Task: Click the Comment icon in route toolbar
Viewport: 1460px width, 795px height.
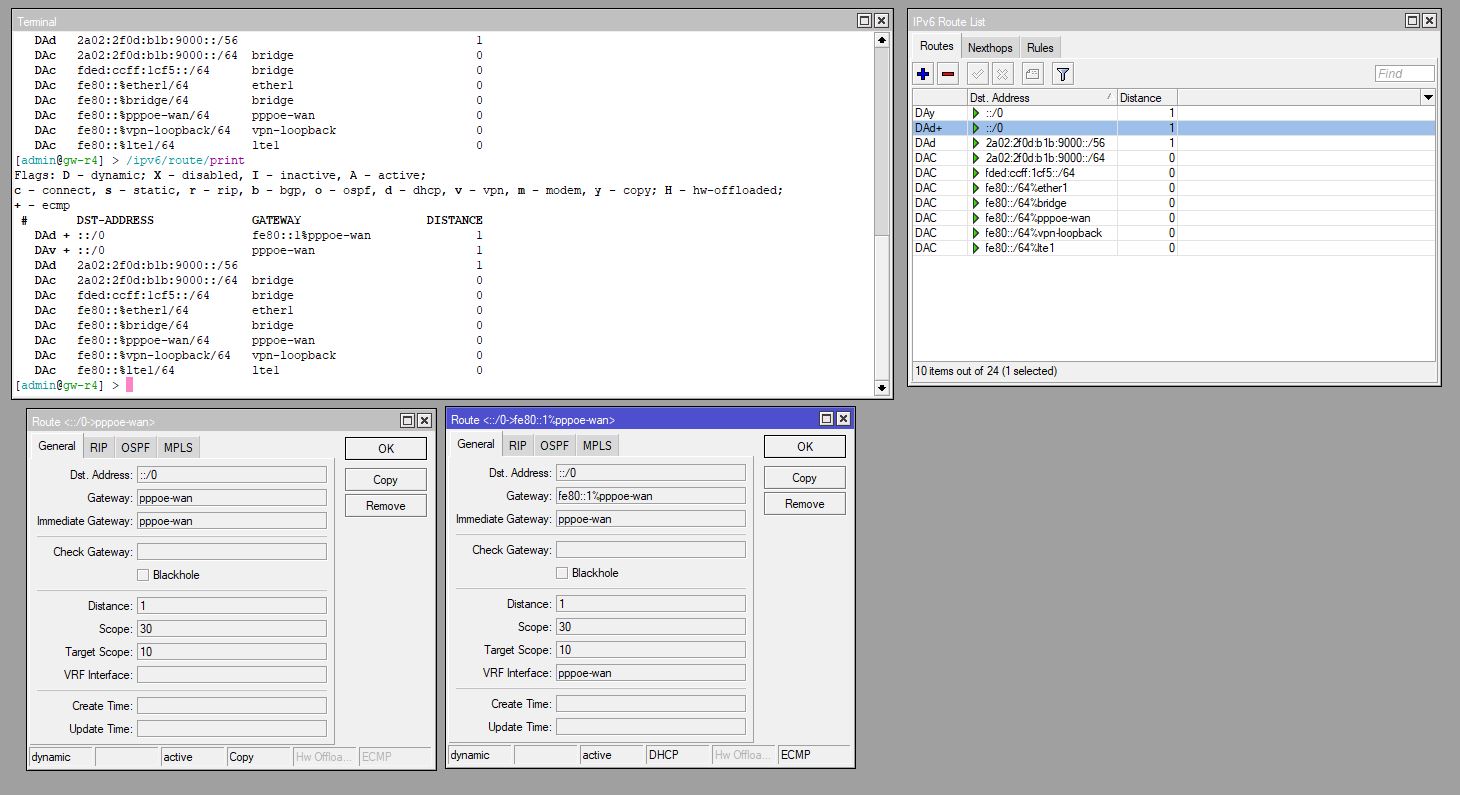Action: (x=1033, y=74)
